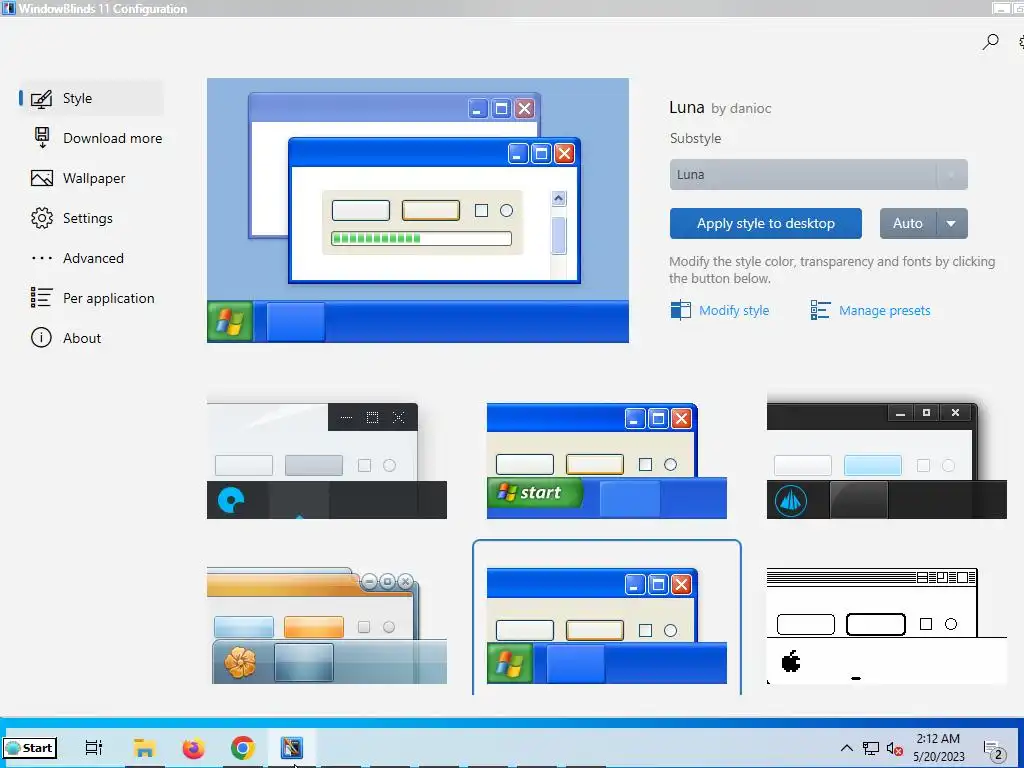Open the Advanced section
Viewport: 1024px width, 768px height.
[x=91, y=258]
